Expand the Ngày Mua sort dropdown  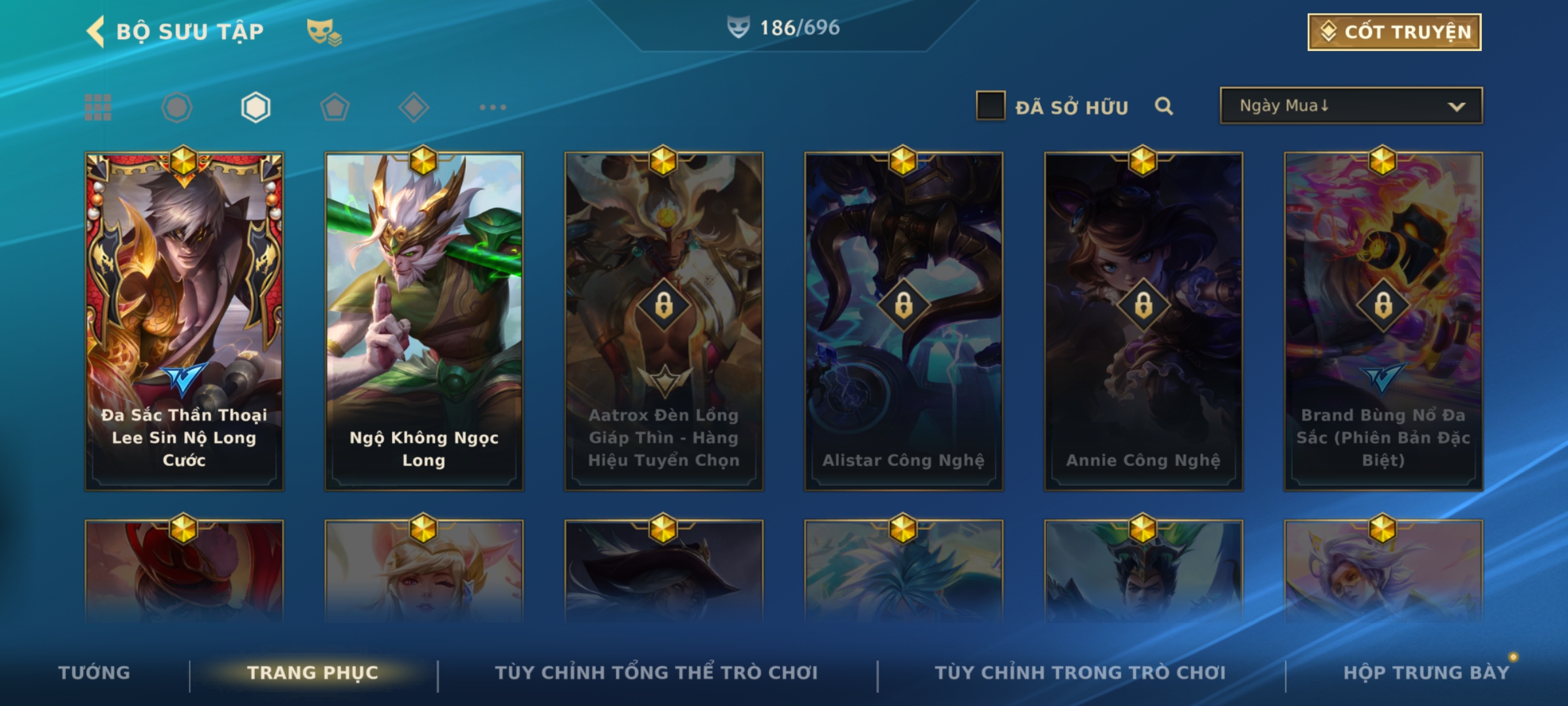(x=1351, y=105)
